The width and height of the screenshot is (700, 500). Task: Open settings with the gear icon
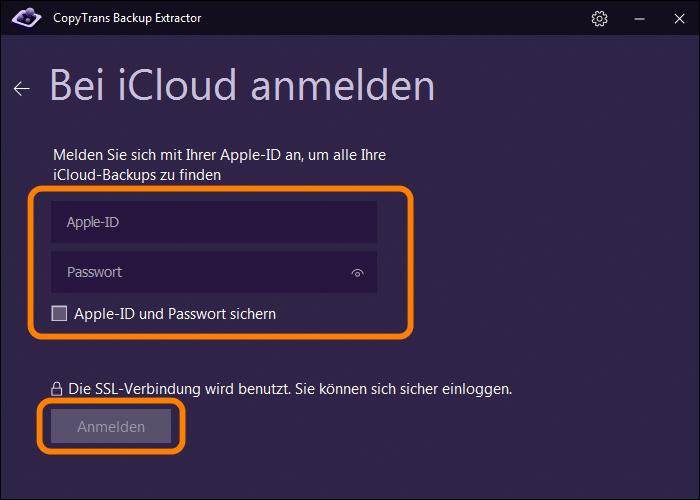point(600,18)
